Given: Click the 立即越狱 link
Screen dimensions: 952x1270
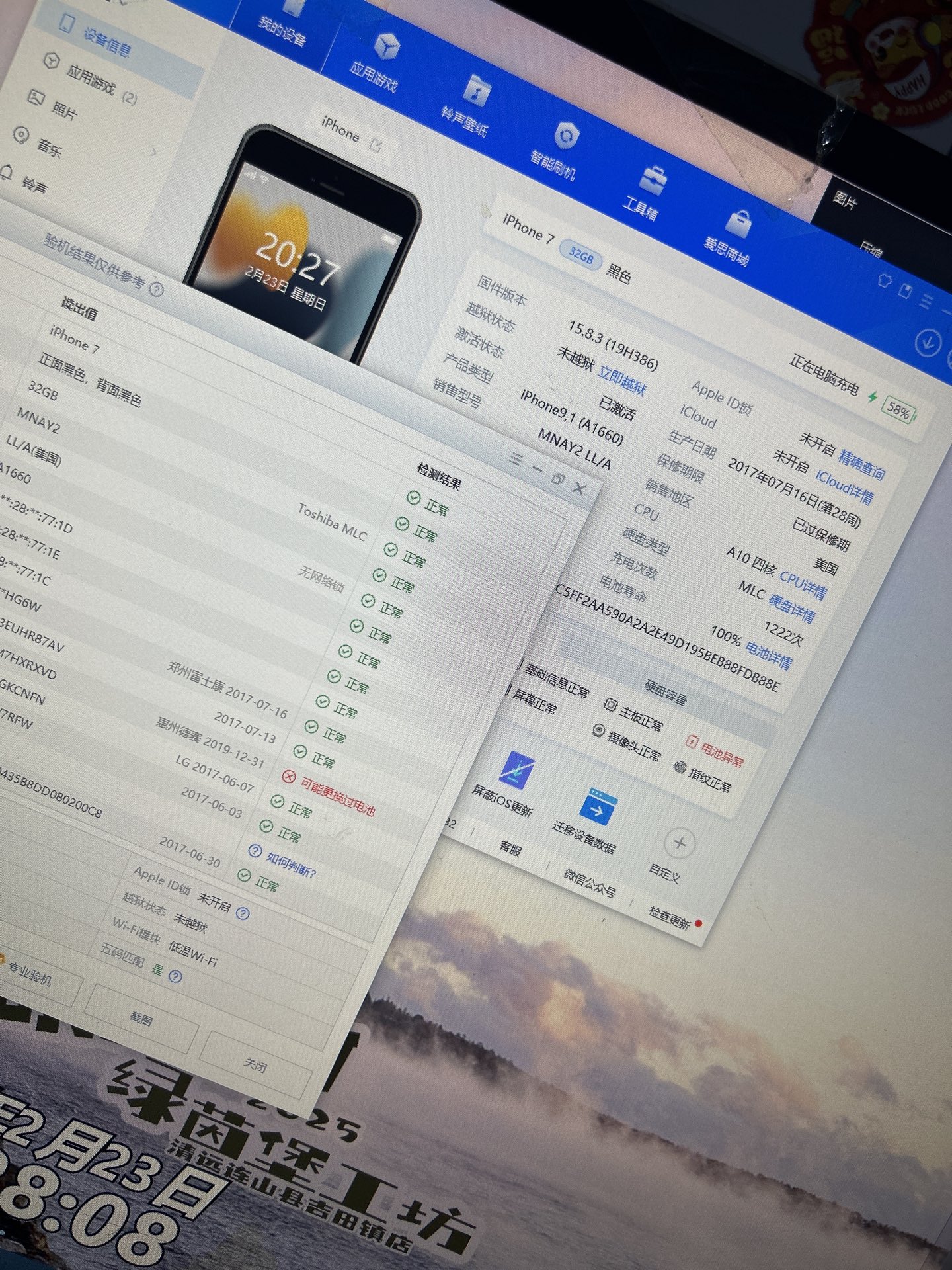Looking at the screenshot, I should (x=622, y=381).
